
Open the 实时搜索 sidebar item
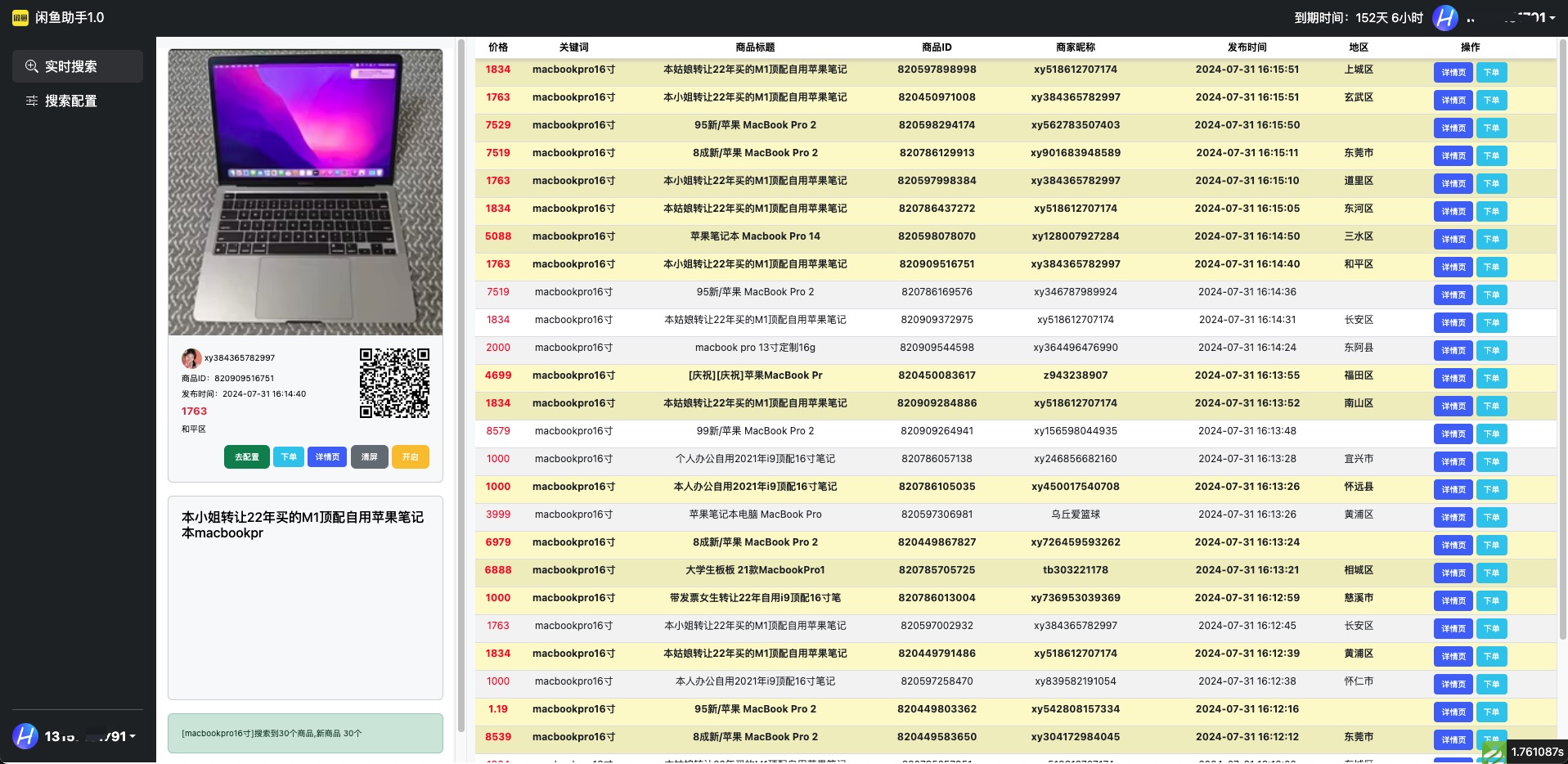tap(78, 66)
